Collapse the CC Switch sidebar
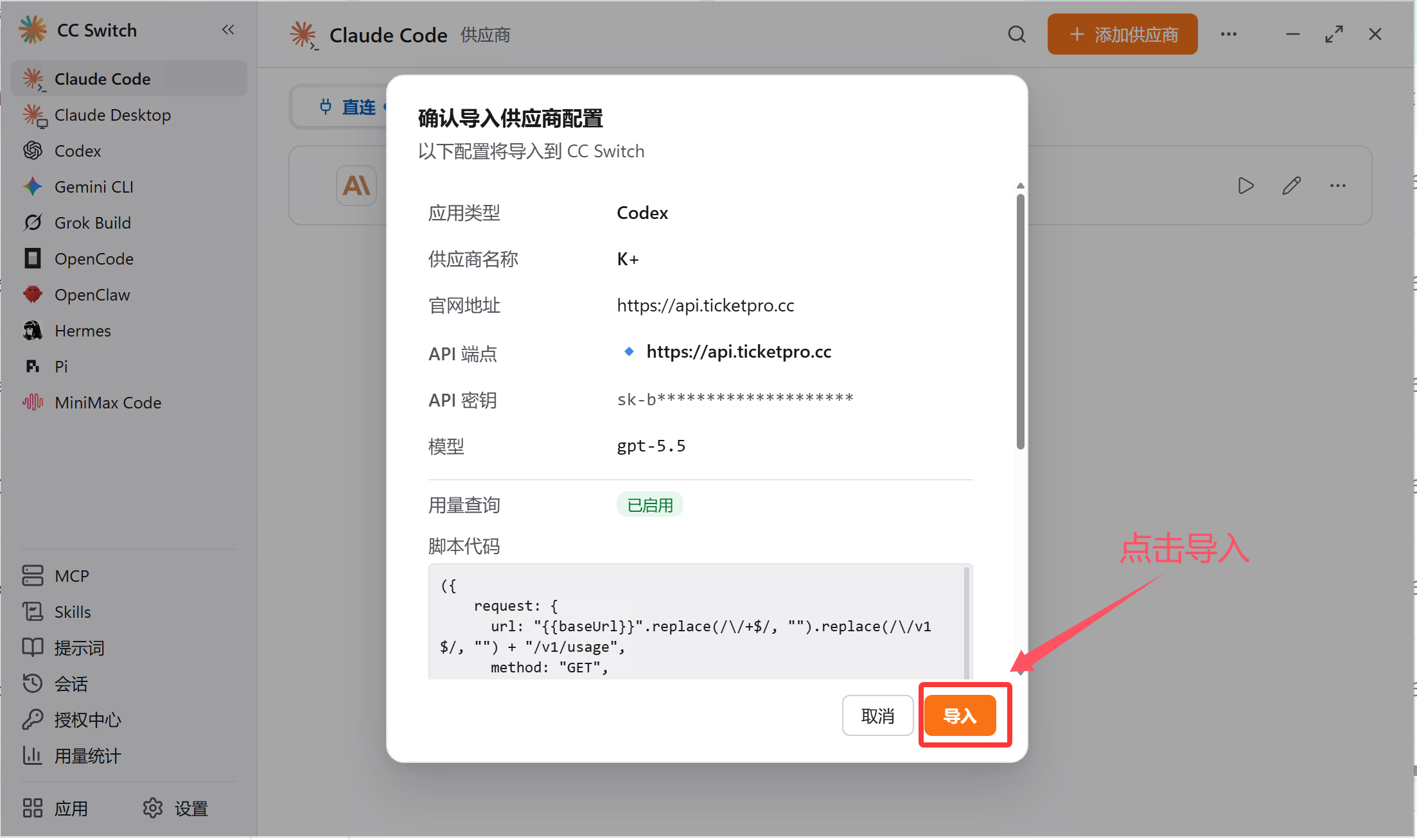Screen dimensions: 1417x840 point(228,30)
